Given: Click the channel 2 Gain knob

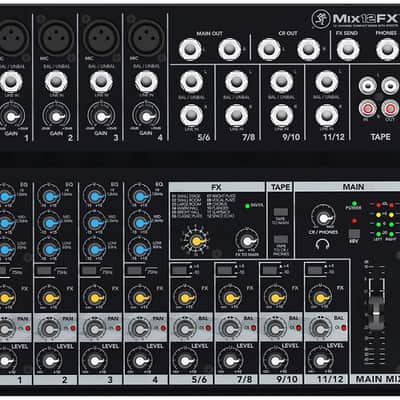Looking at the screenshot, I should [56, 117].
